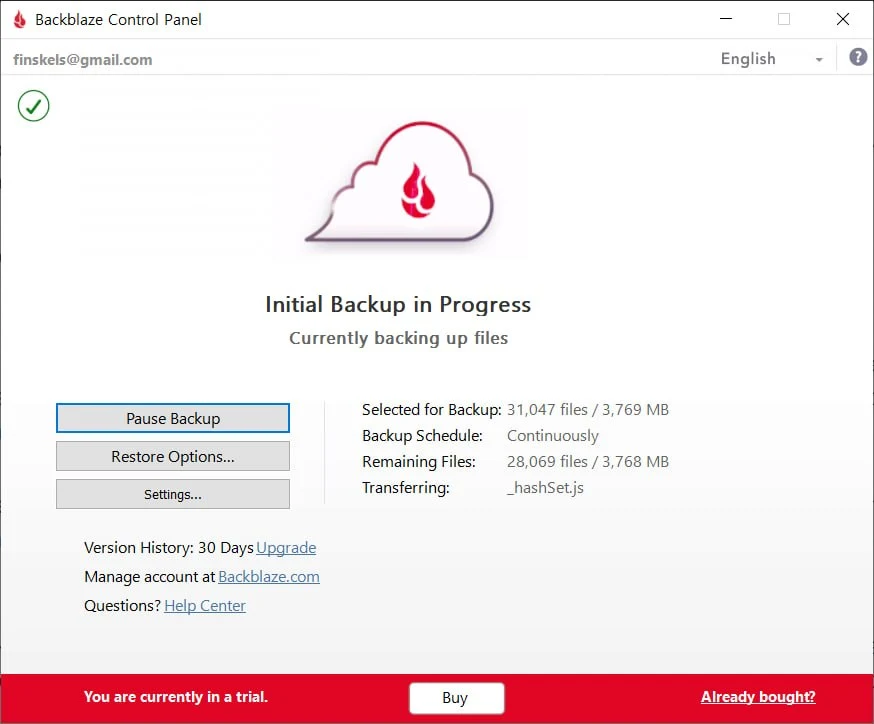Click the Pause Backup button
Screen dimensions: 874x724
pos(173,418)
